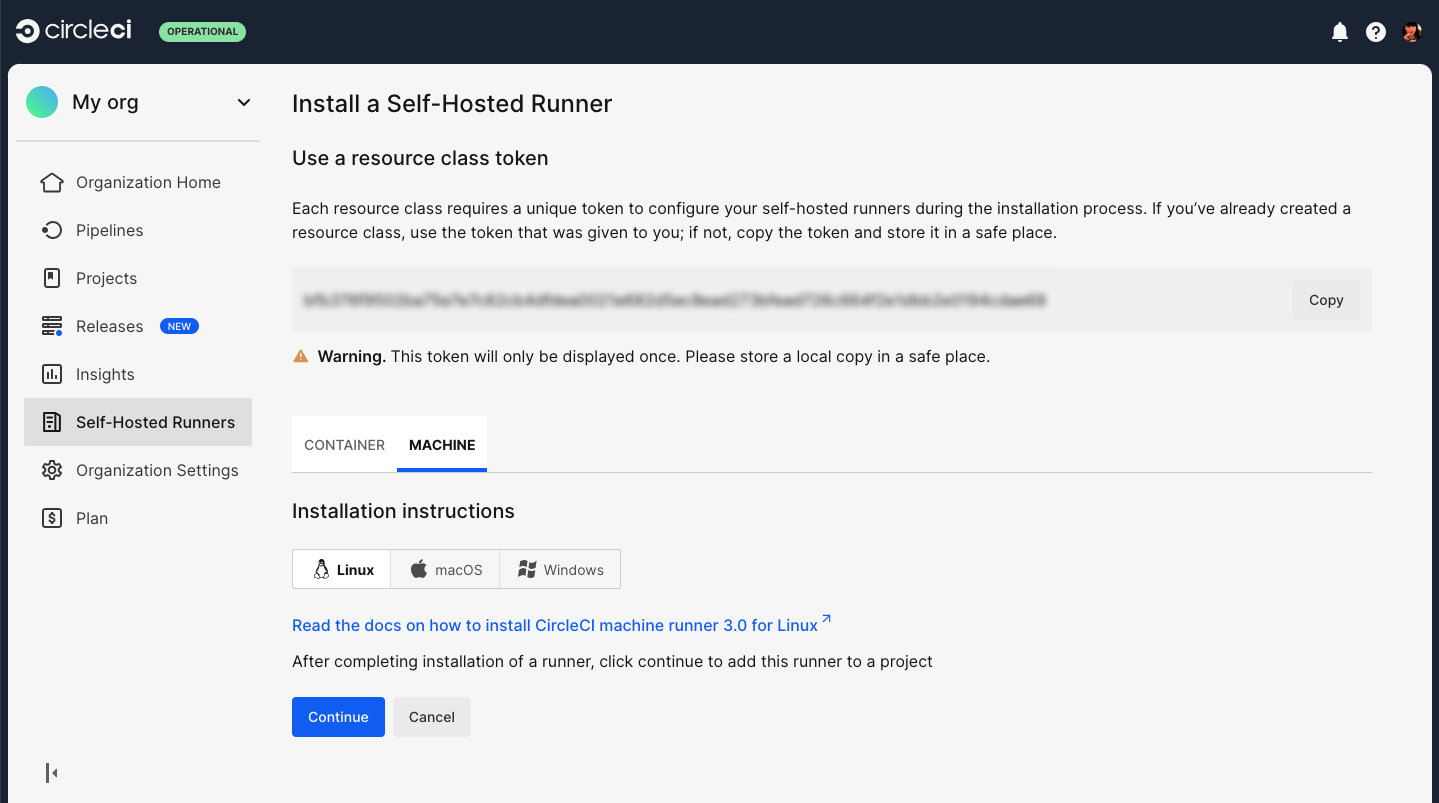This screenshot has height=803, width=1439.
Task: Open the help question mark icon
Action: pos(1376,32)
